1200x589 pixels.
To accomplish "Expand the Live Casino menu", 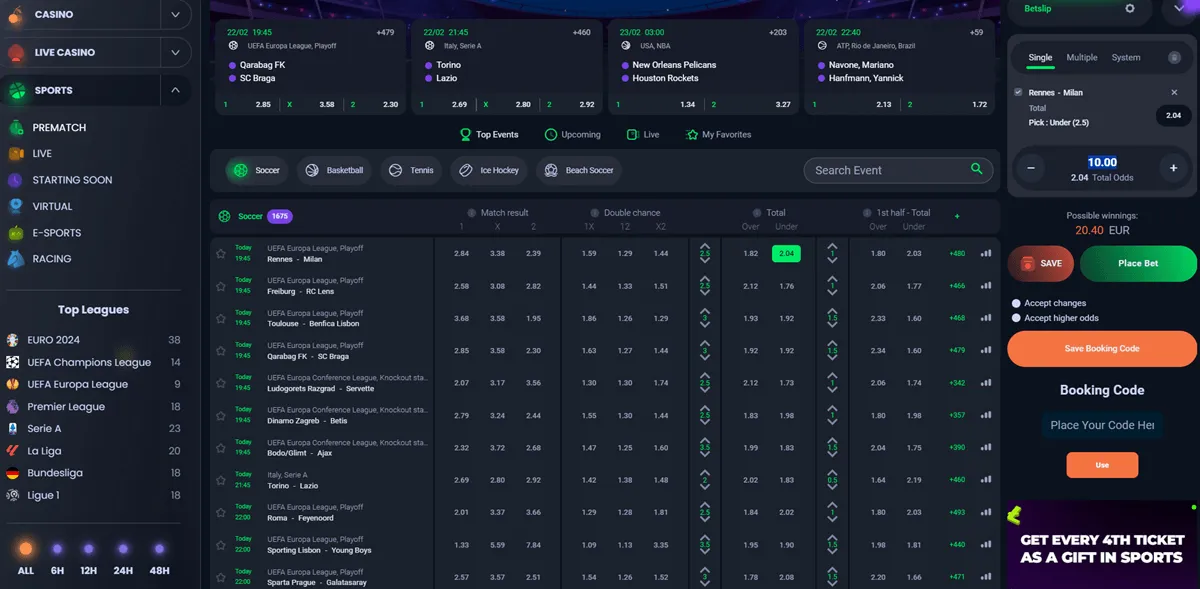I will (174, 52).
